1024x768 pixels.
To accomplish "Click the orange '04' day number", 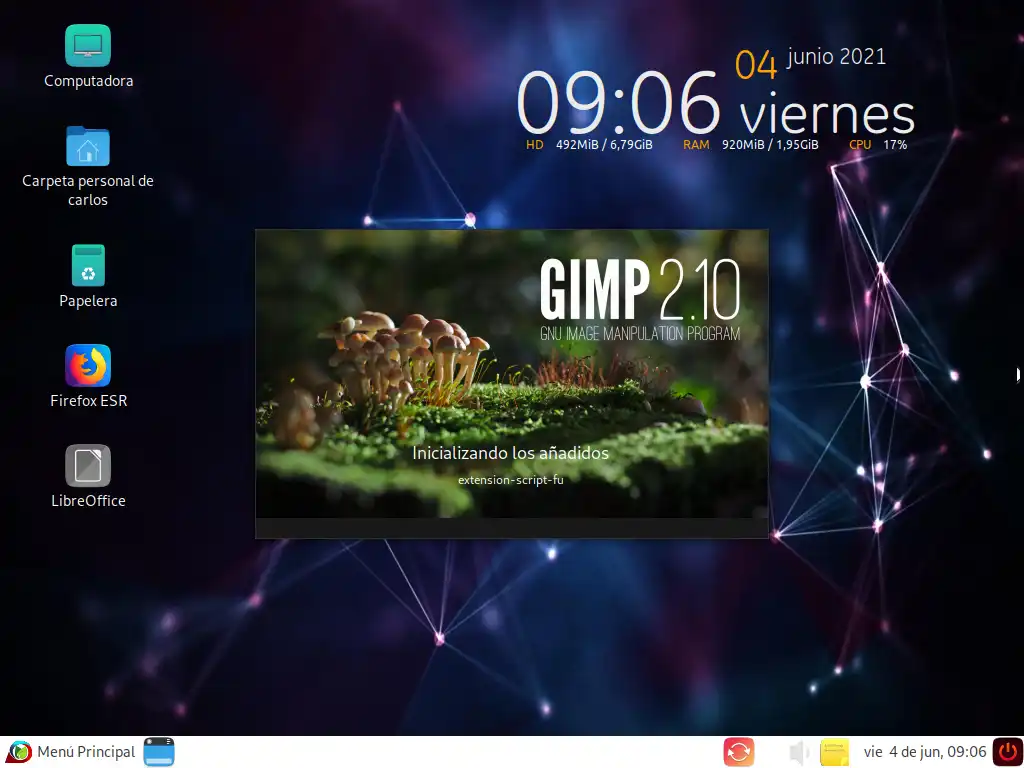I will point(756,65).
